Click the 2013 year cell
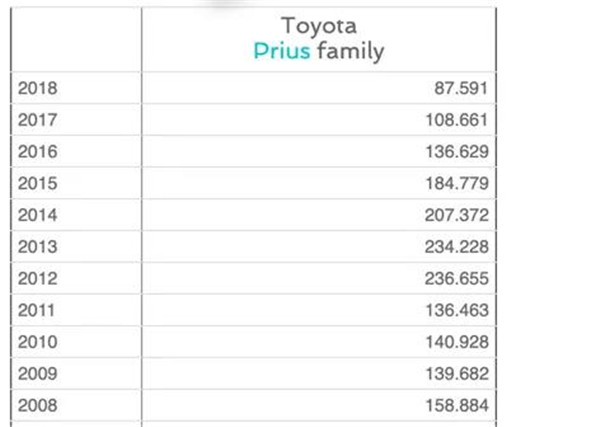 tap(38, 247)
